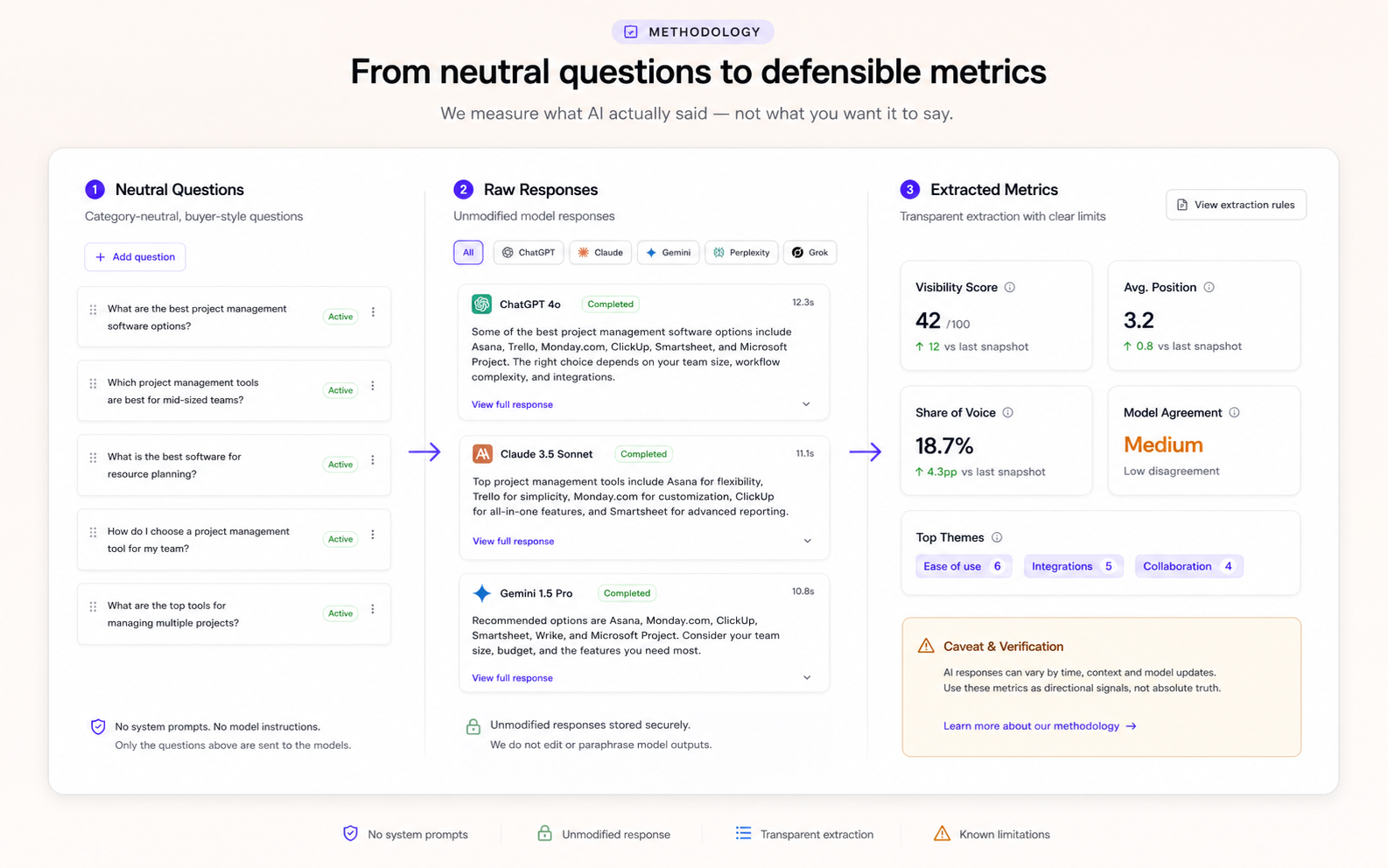Screen dimensions: 1388x868
Task: Open menu for 'managing multiple projects' question
Action: (373, 609)
